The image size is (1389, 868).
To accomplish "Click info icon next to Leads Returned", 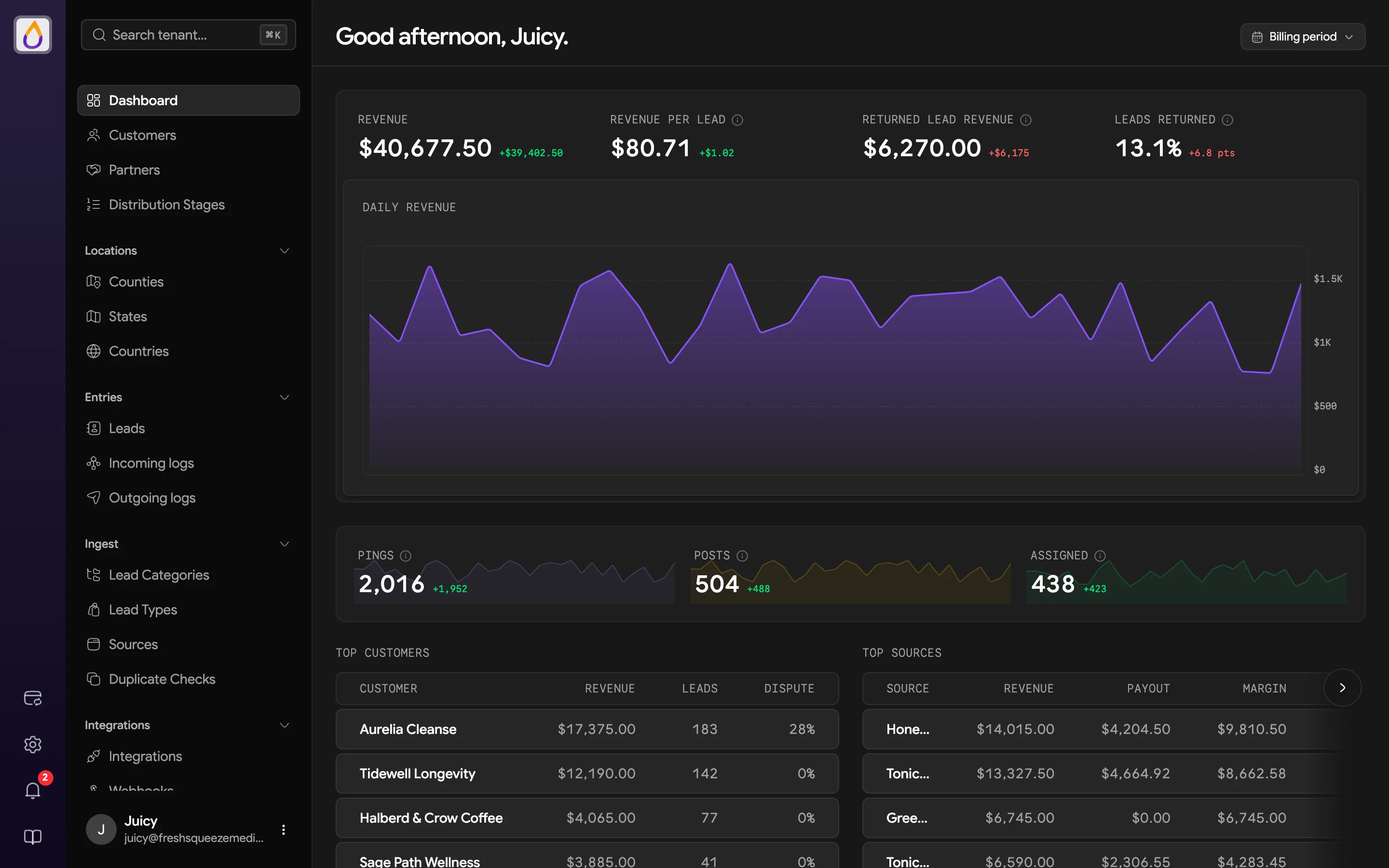I will 1227,120.
